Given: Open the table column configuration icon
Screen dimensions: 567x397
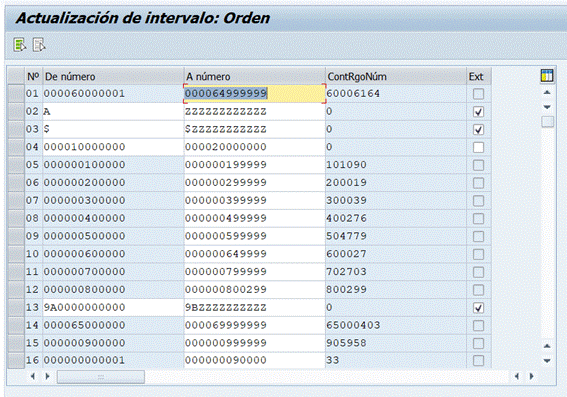Looking at the screenshot, I should [x=547, y=76].
